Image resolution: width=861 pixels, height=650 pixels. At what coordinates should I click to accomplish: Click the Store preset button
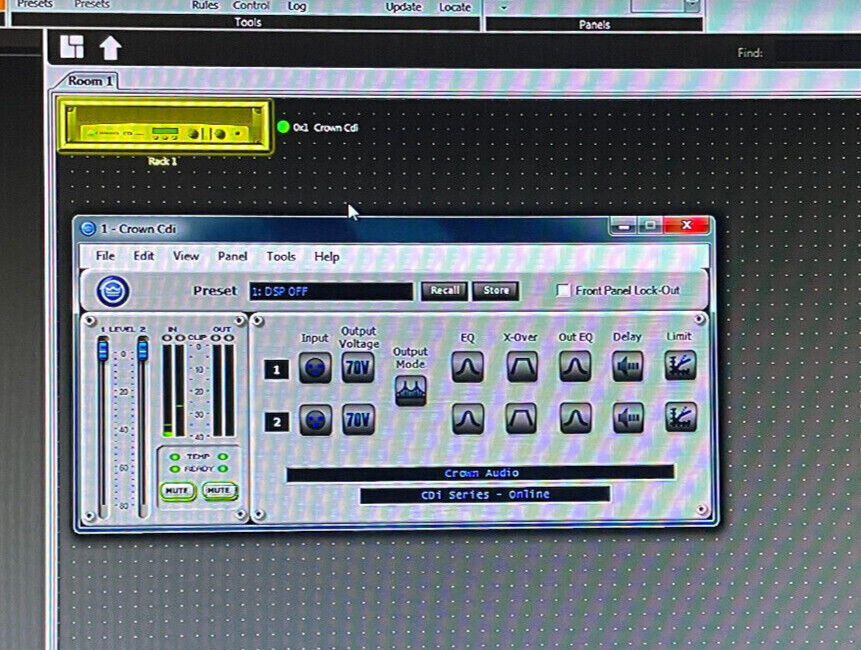point(496,290)
